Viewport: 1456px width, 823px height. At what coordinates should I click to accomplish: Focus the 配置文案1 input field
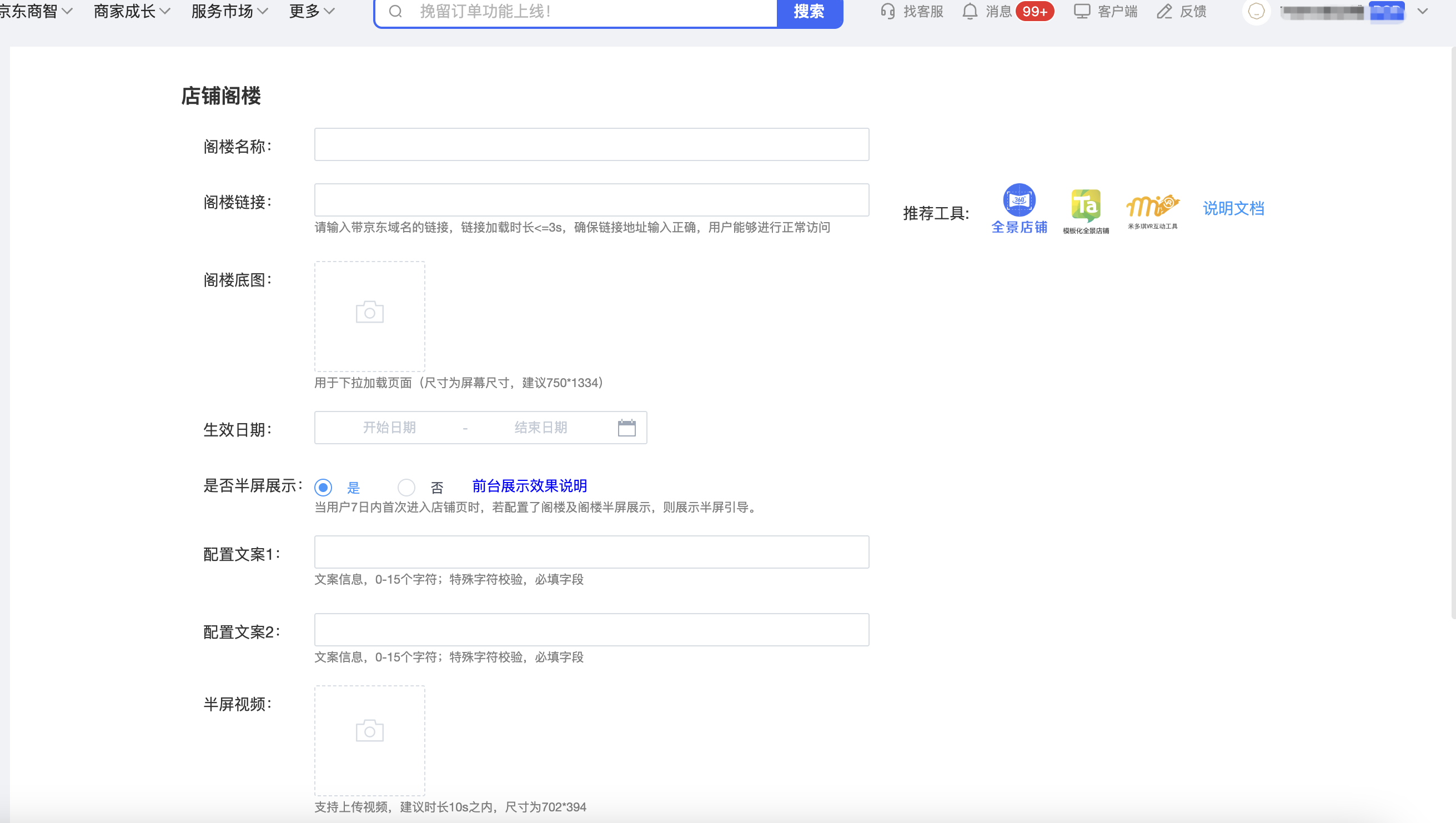pyautogui.click(x=591, y=552)
